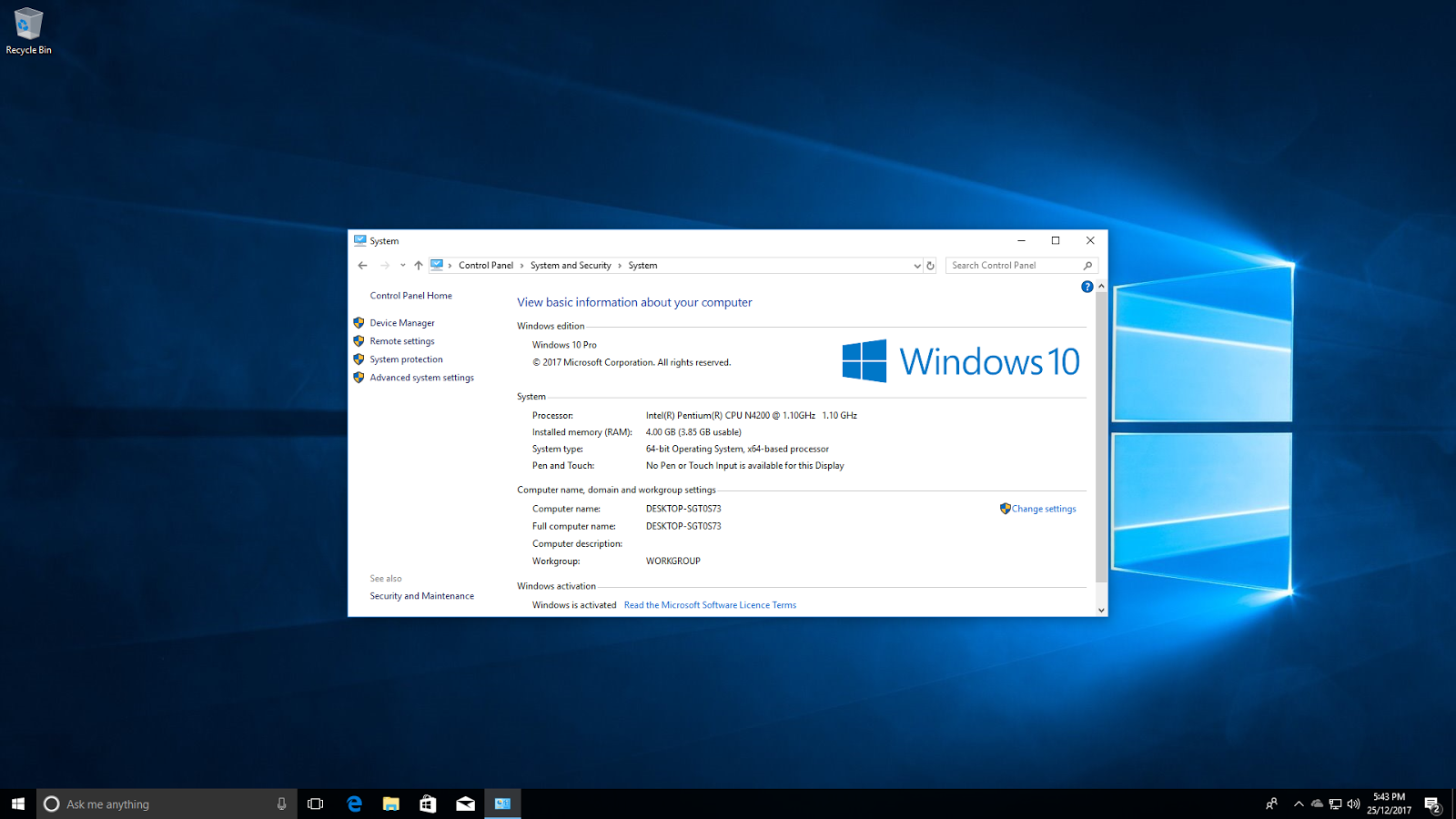Maximize the System window

coord(1056,241)
